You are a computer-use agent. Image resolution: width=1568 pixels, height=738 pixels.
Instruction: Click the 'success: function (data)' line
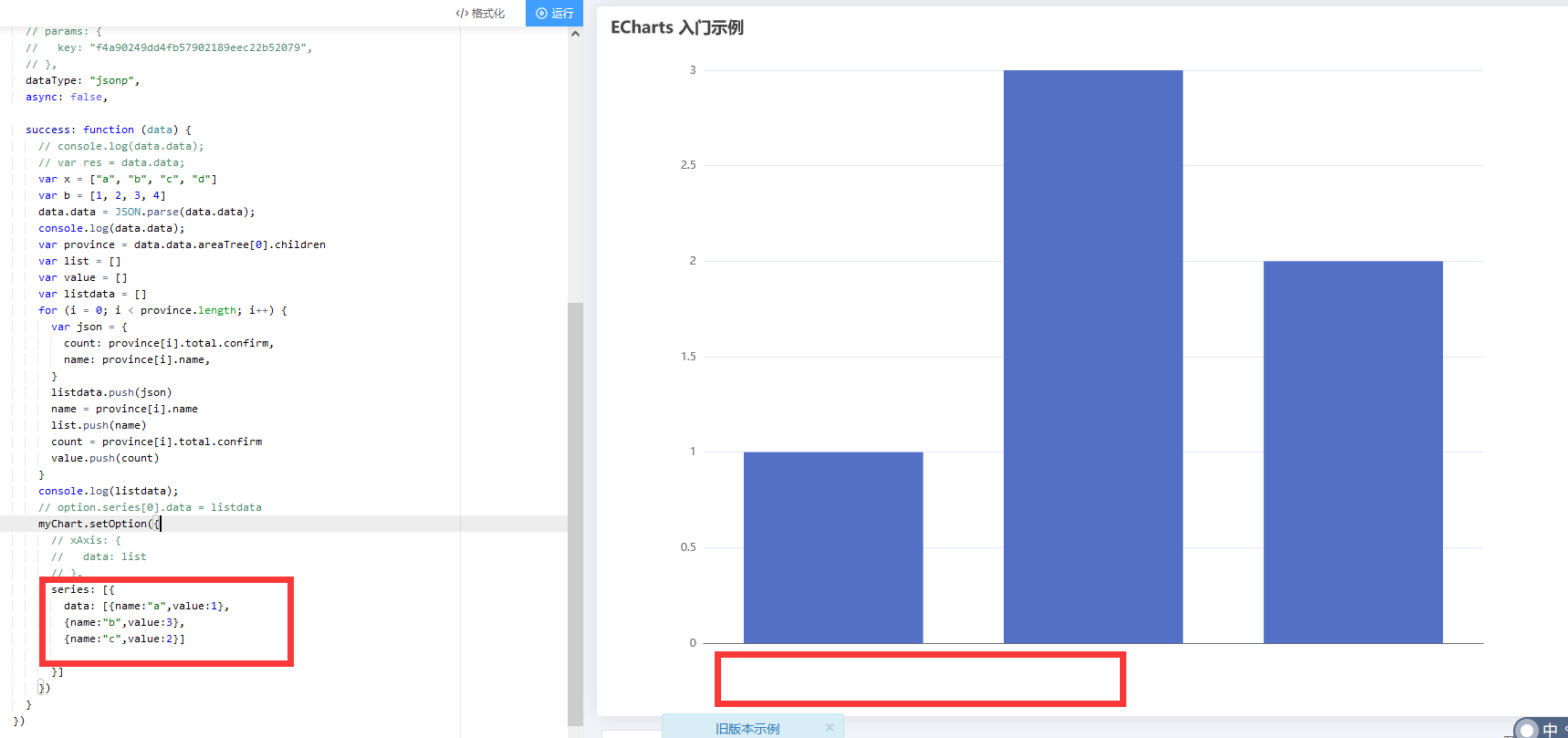click(x=108, y=130)
